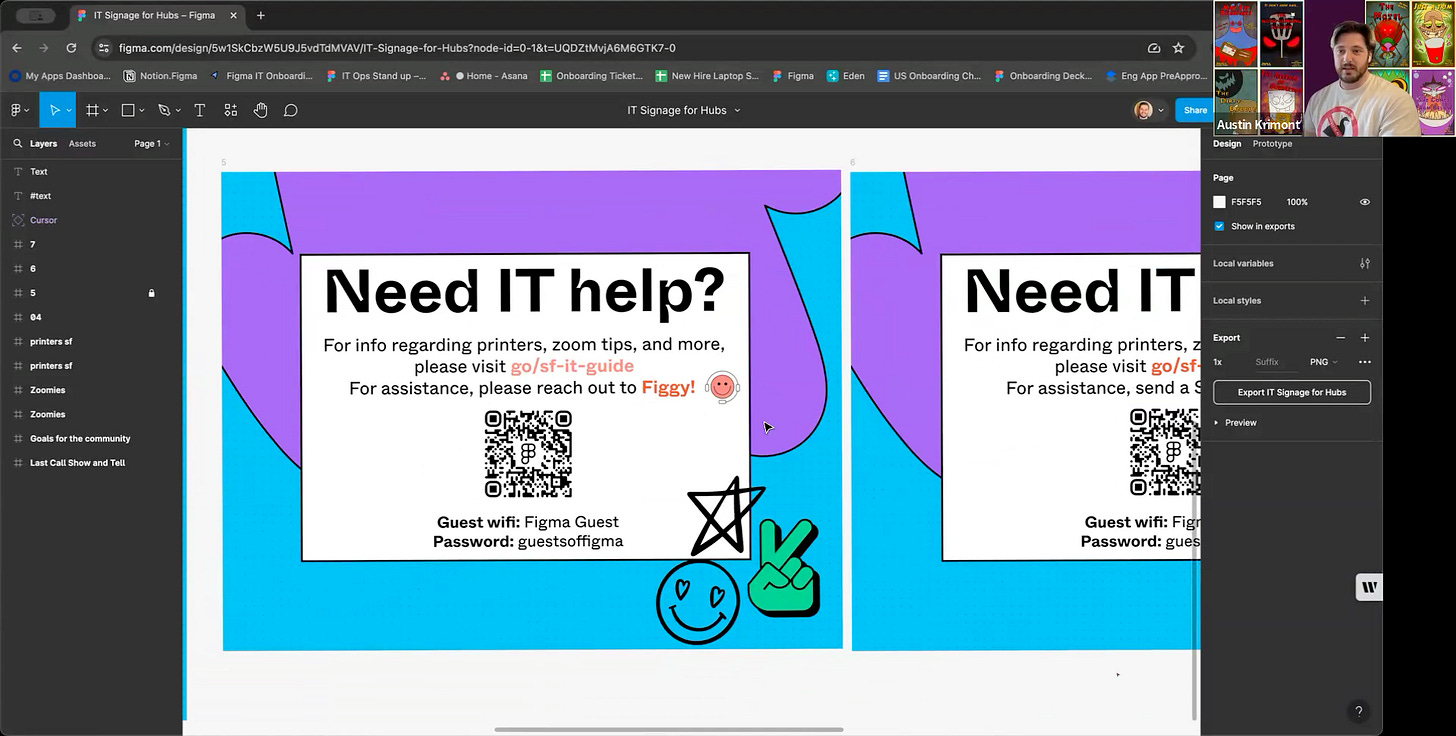Select the Move tool arrow

[54, 110]
